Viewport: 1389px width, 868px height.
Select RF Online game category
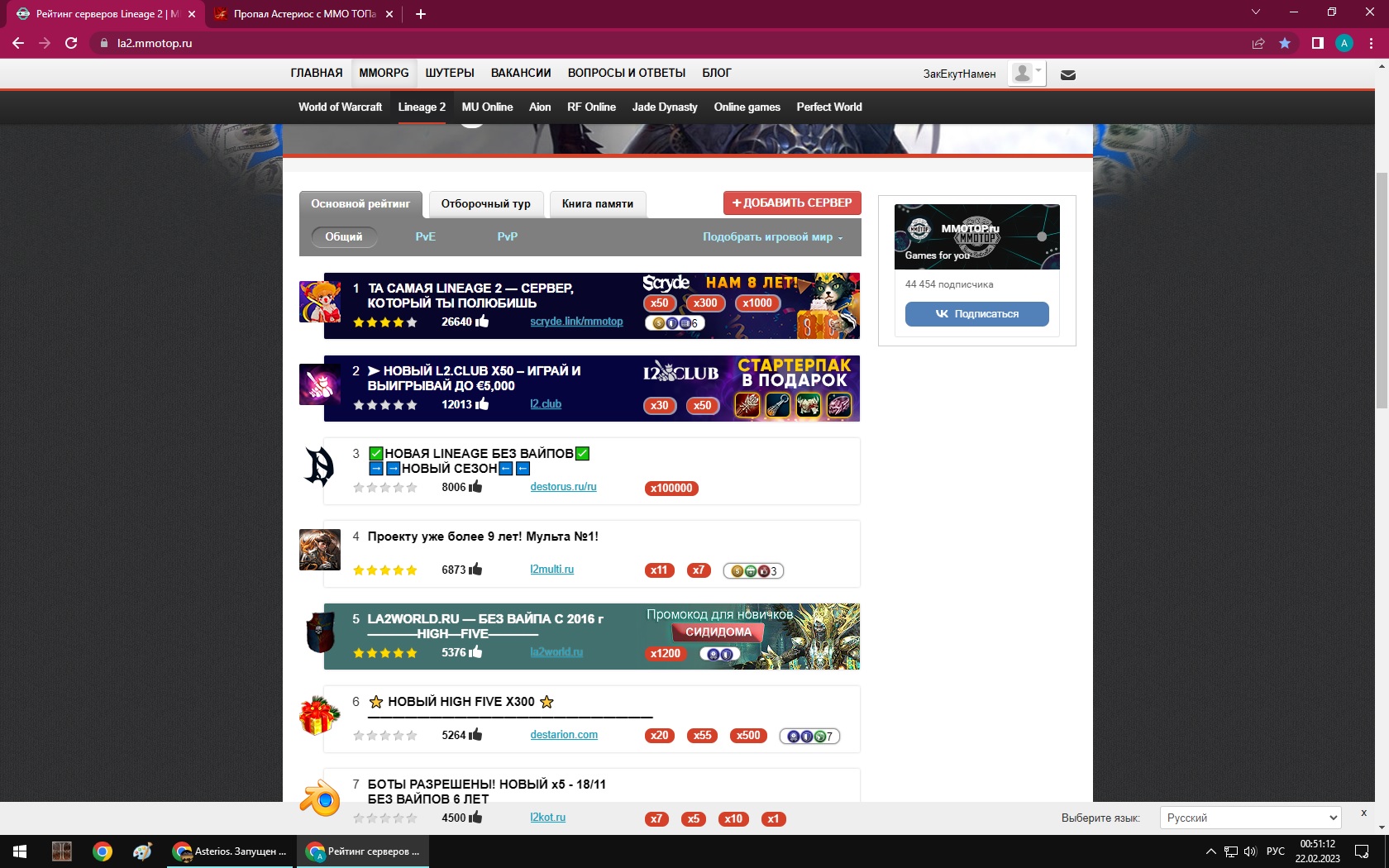[591, 107]
